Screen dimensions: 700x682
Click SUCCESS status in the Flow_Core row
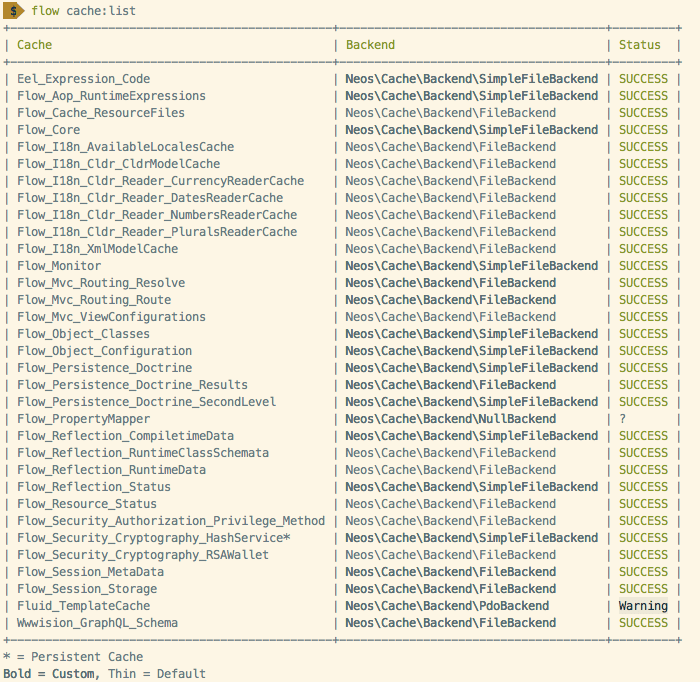pyautogui.click(x=643, y=130)
